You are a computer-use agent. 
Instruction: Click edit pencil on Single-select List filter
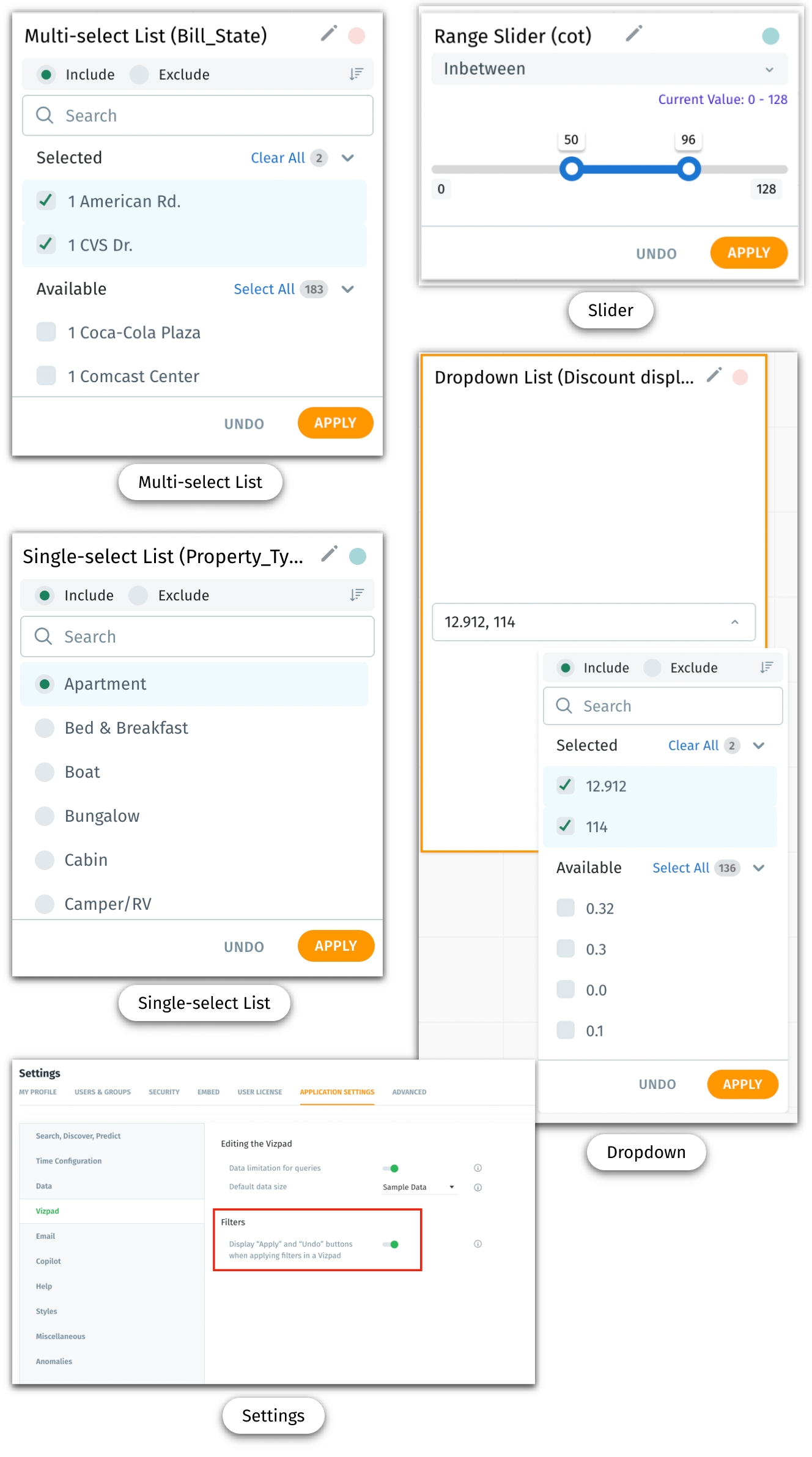330,554
